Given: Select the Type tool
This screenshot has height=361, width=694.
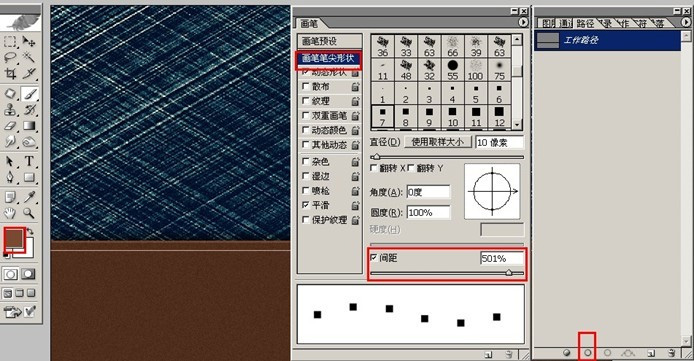Looking at the screenshot, I should click(29, 161).
